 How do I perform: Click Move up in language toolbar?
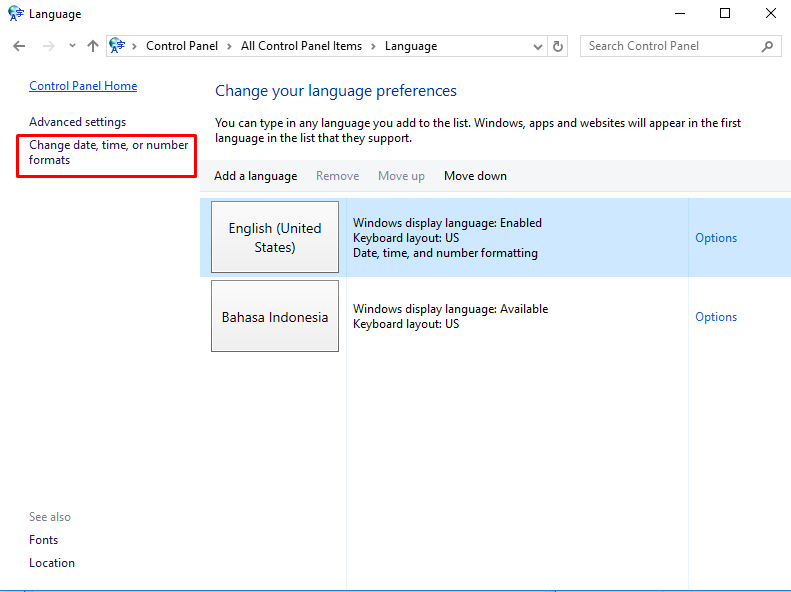401,176
